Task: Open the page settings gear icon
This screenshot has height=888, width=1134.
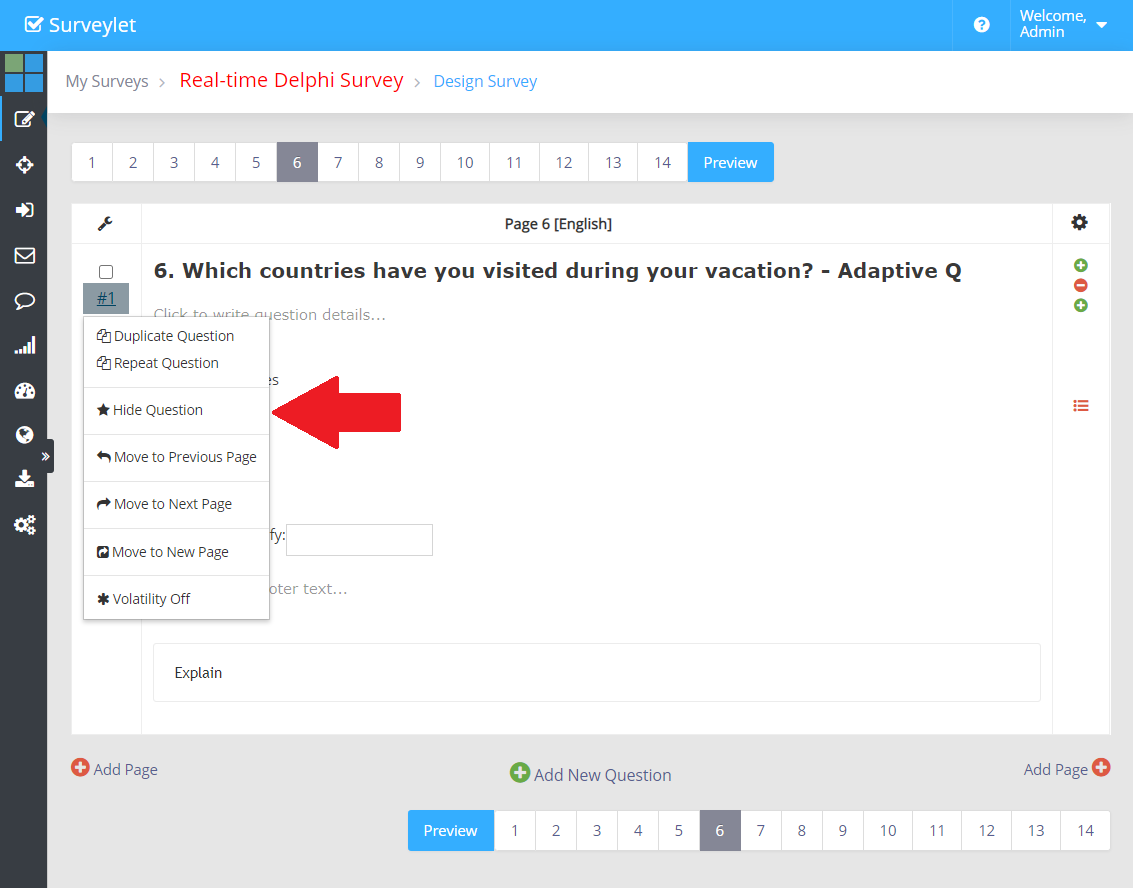Action: pos(1079,223)
